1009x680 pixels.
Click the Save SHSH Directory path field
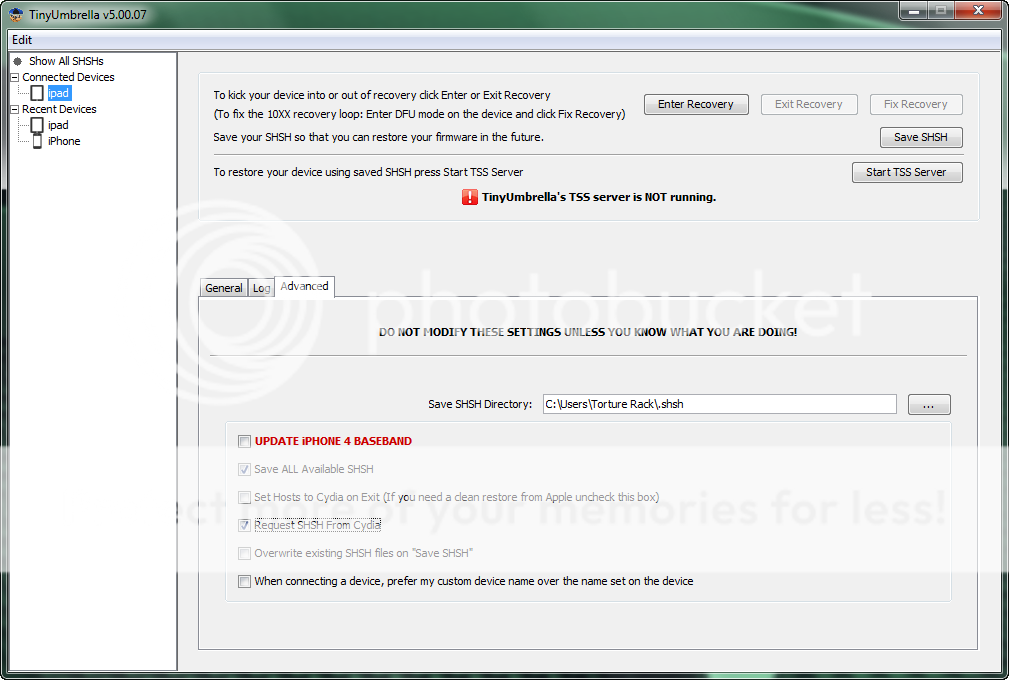[719, 404]
